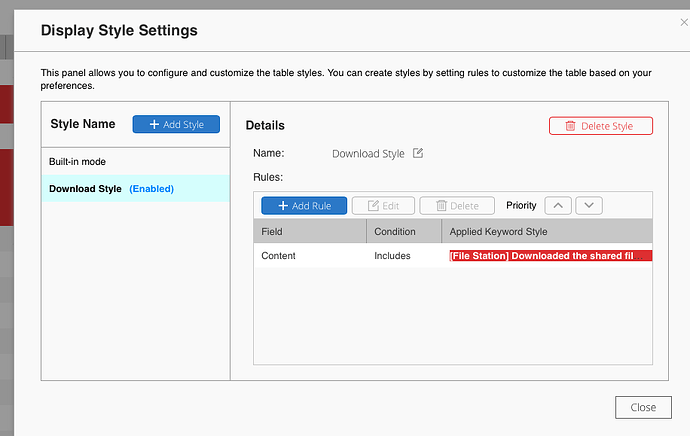
Task: Click the Includes condition cell
Action: 392,256
